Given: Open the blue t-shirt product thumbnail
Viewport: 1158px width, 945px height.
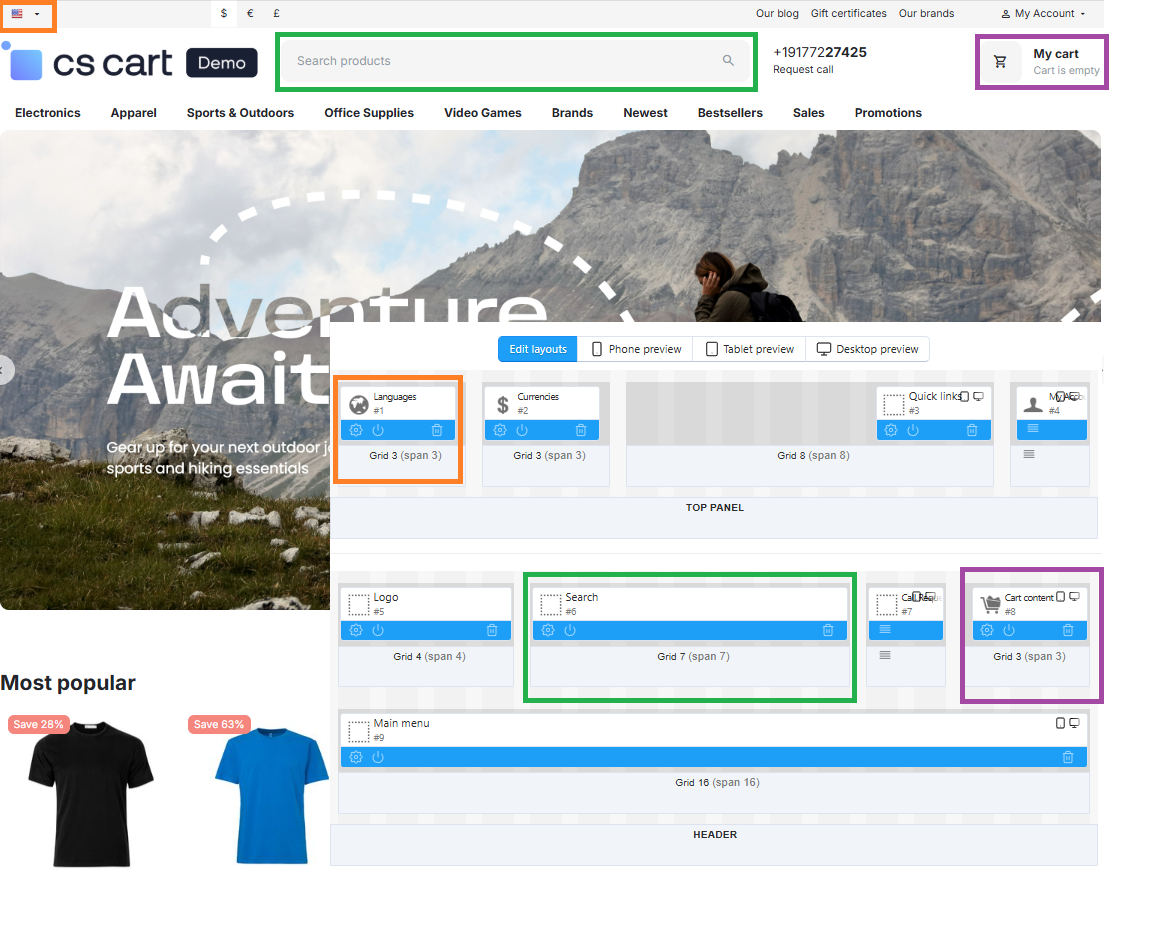Looking at the screenshot, I should (272, 794).
